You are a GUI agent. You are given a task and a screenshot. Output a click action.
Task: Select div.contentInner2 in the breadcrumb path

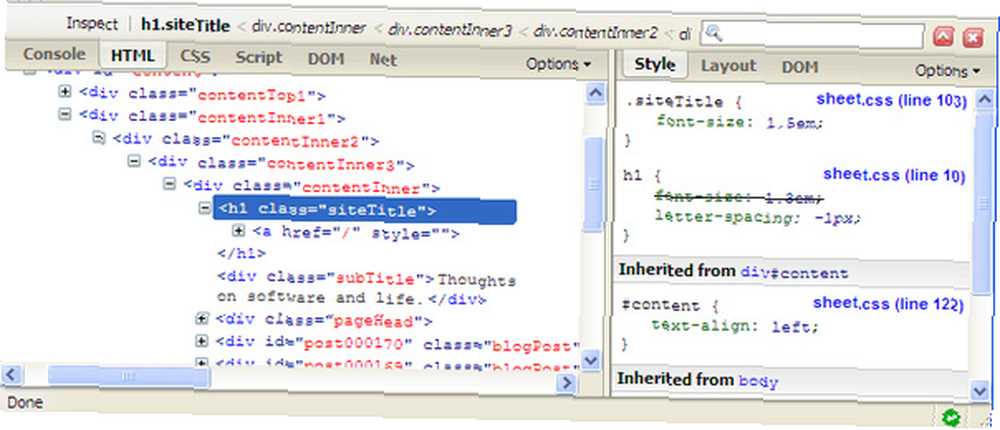pyautogui.click(x=595, y=31)
